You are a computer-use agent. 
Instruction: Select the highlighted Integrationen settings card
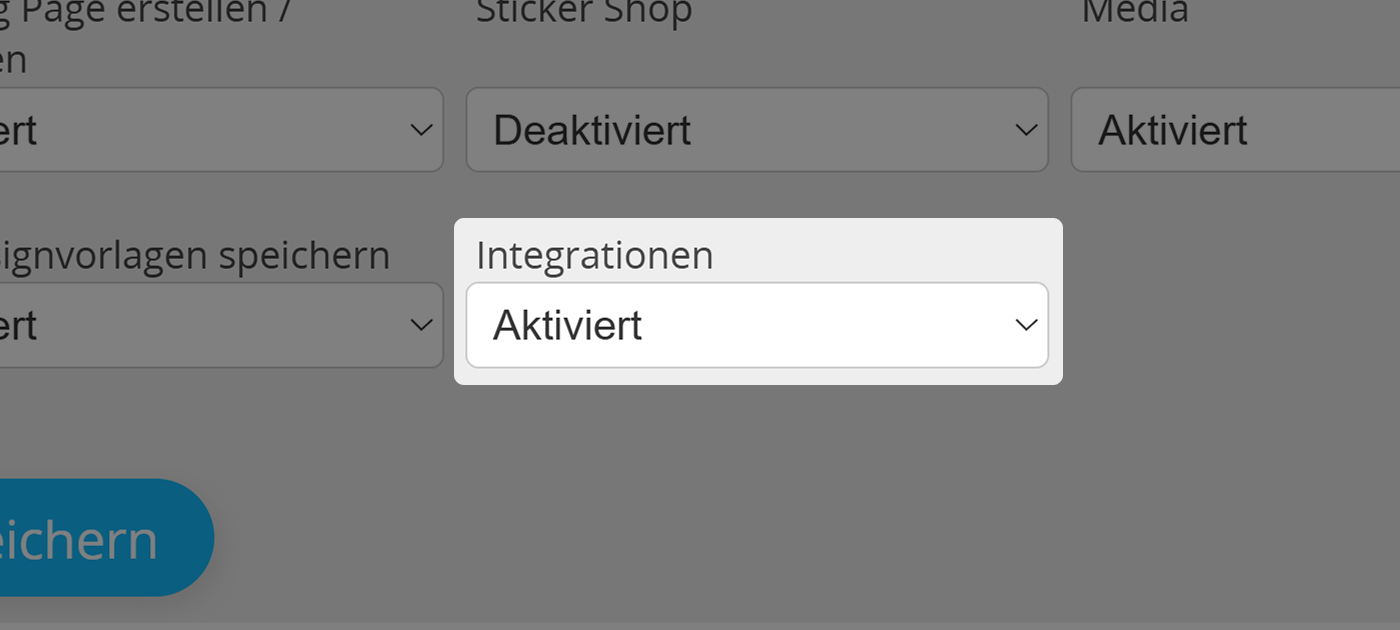point(757,300)
